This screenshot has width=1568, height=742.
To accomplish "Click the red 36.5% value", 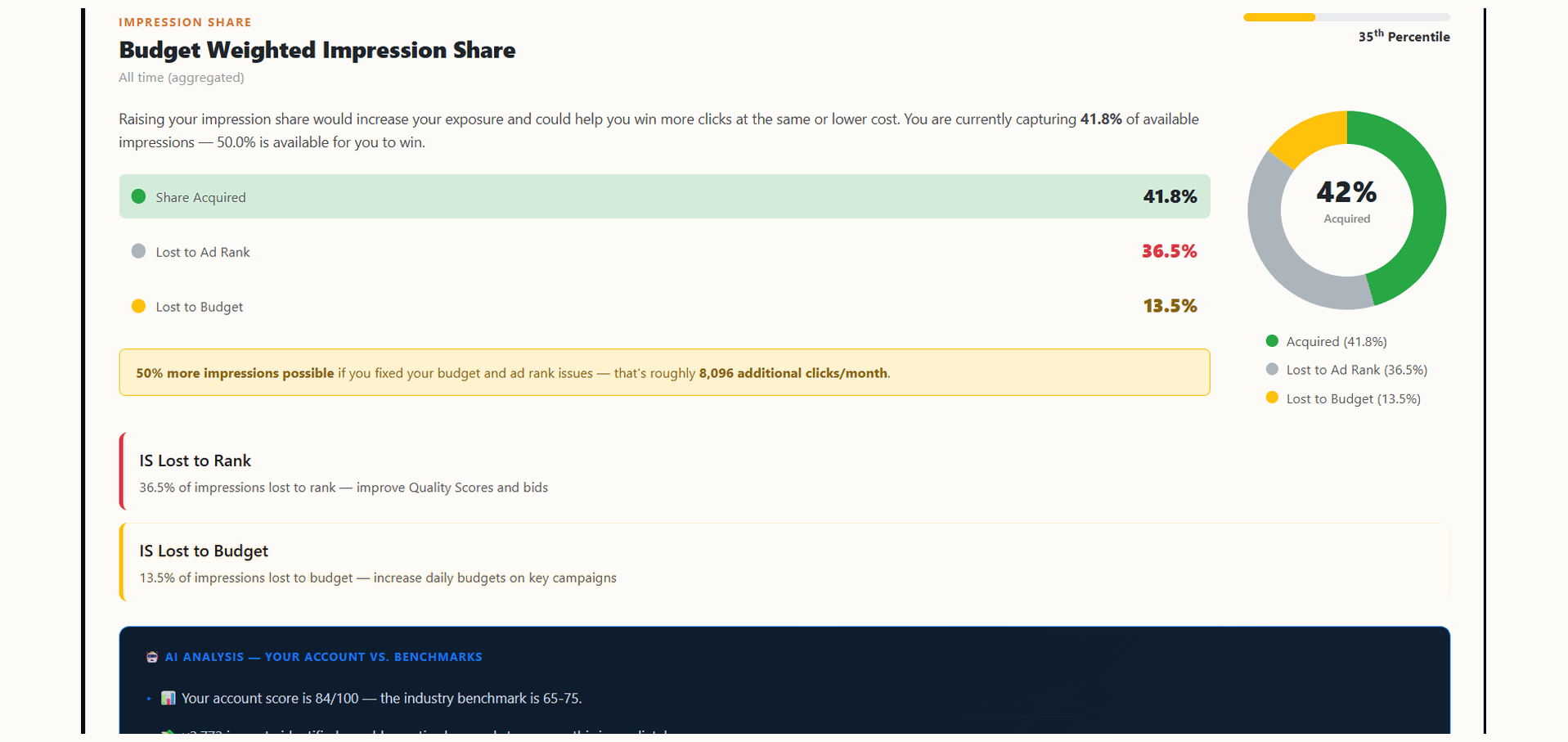I will pyautogui.click(x=1169, y=251).
